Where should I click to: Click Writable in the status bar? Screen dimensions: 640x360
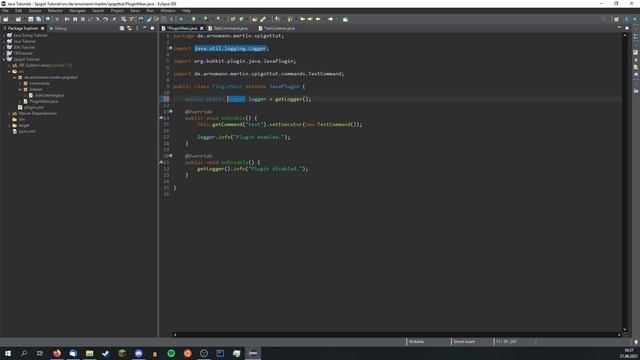pos(416,342)
